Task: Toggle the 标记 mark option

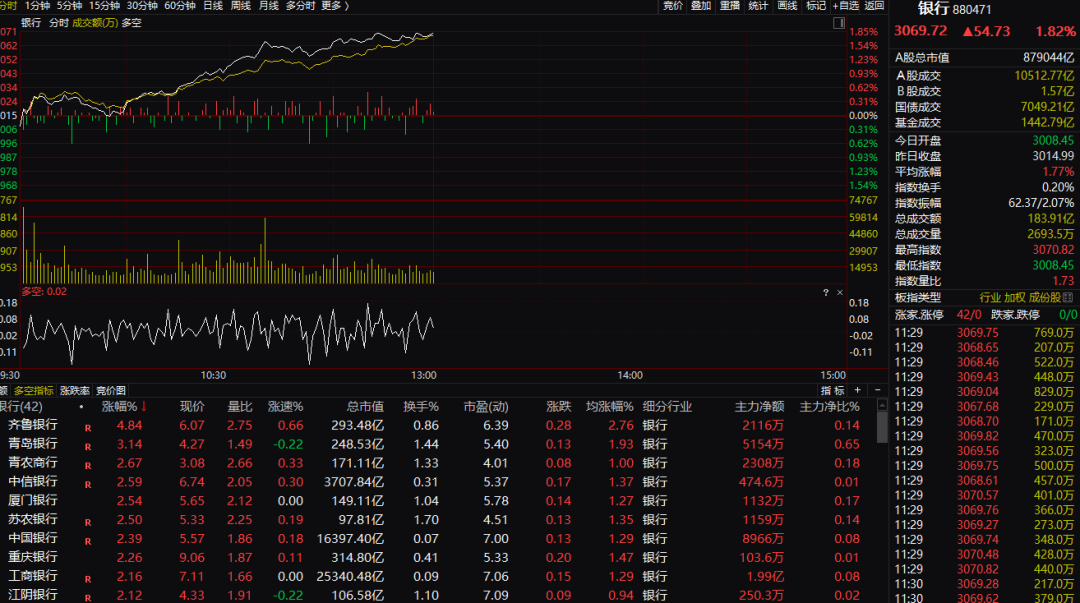Action: [816, 6]
